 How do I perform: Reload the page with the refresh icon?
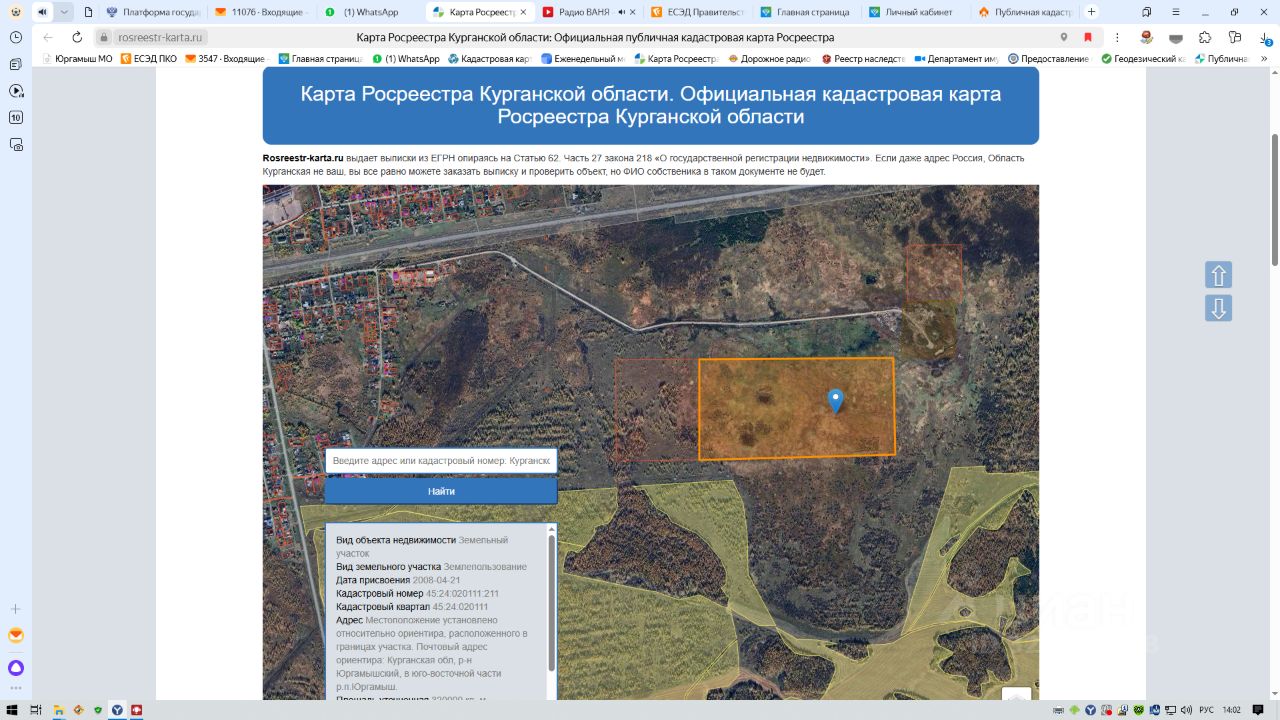point(77,37)
